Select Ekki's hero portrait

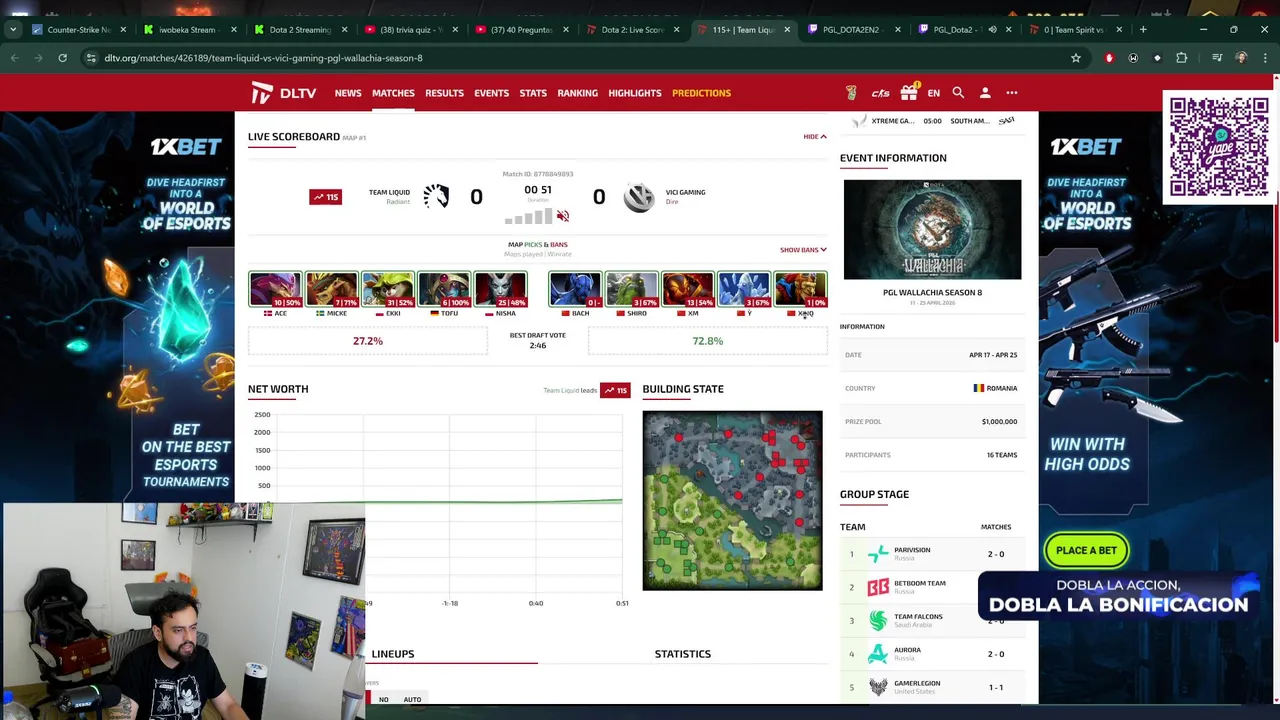[388, 290]
